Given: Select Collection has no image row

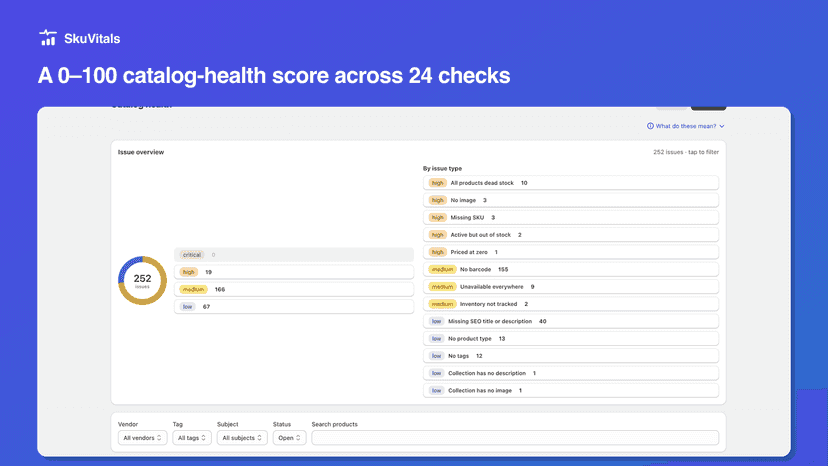Looking at the screenshot, I should 571,390.
